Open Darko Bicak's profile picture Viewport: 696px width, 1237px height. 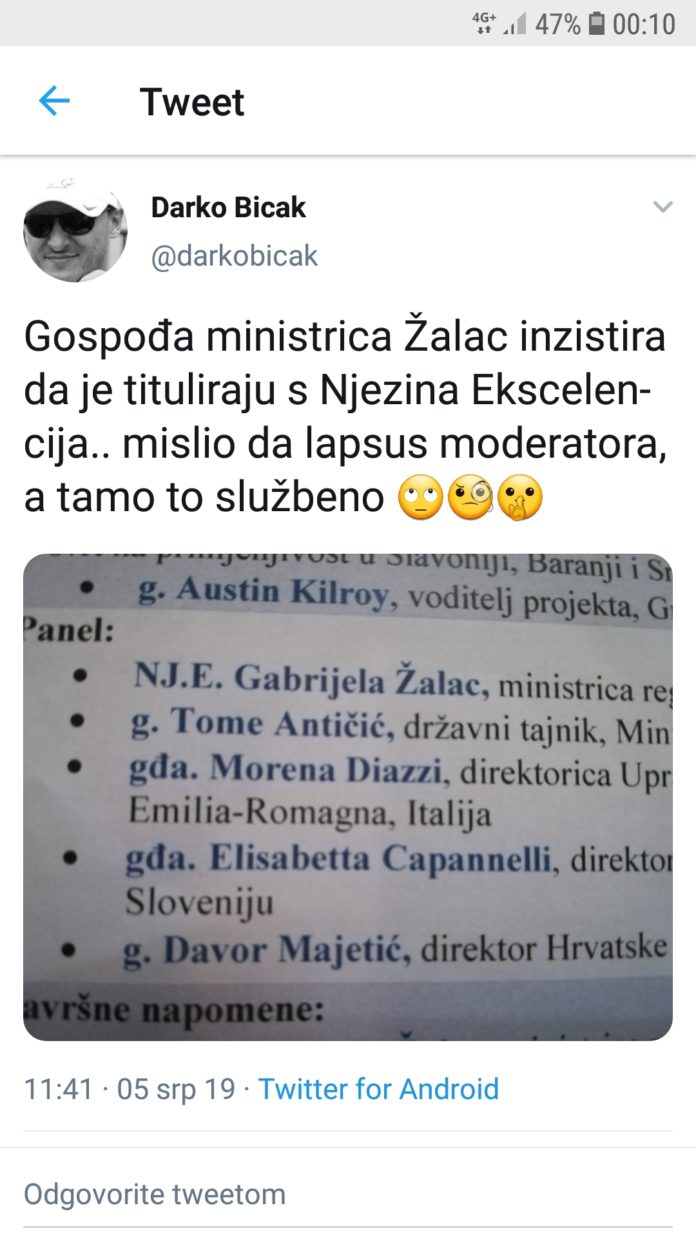(x=75, y=230)
